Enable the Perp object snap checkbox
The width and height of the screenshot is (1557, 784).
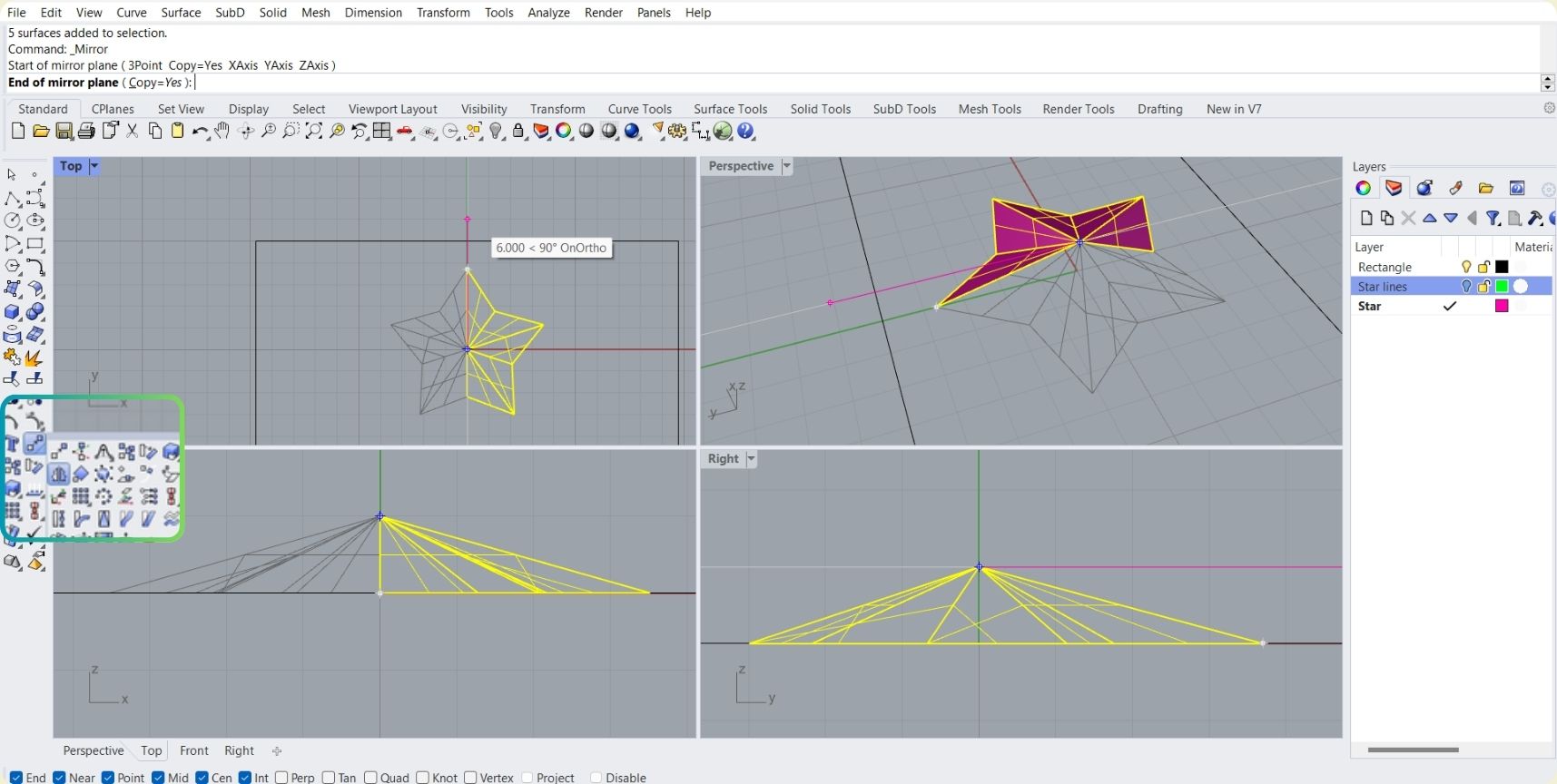pos(281,778)
